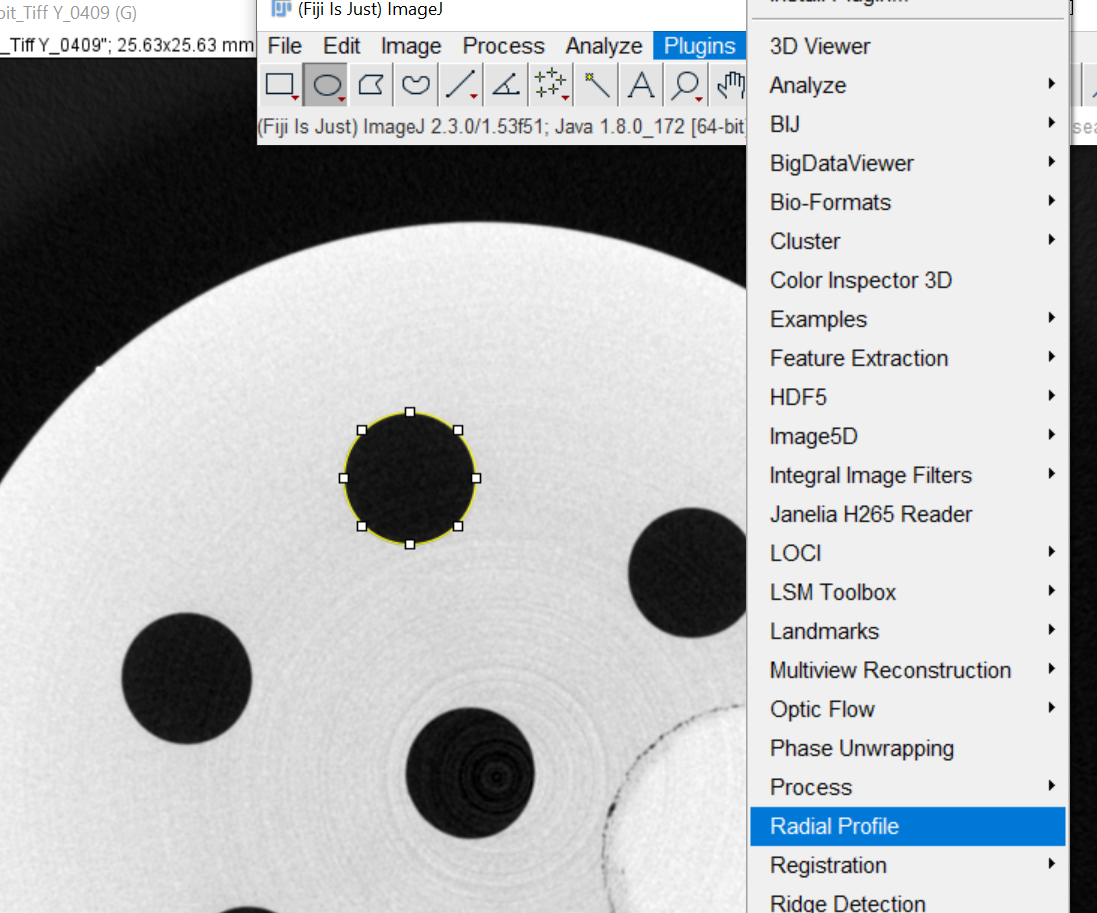Select the Multi-point tool

coord(551,85)
